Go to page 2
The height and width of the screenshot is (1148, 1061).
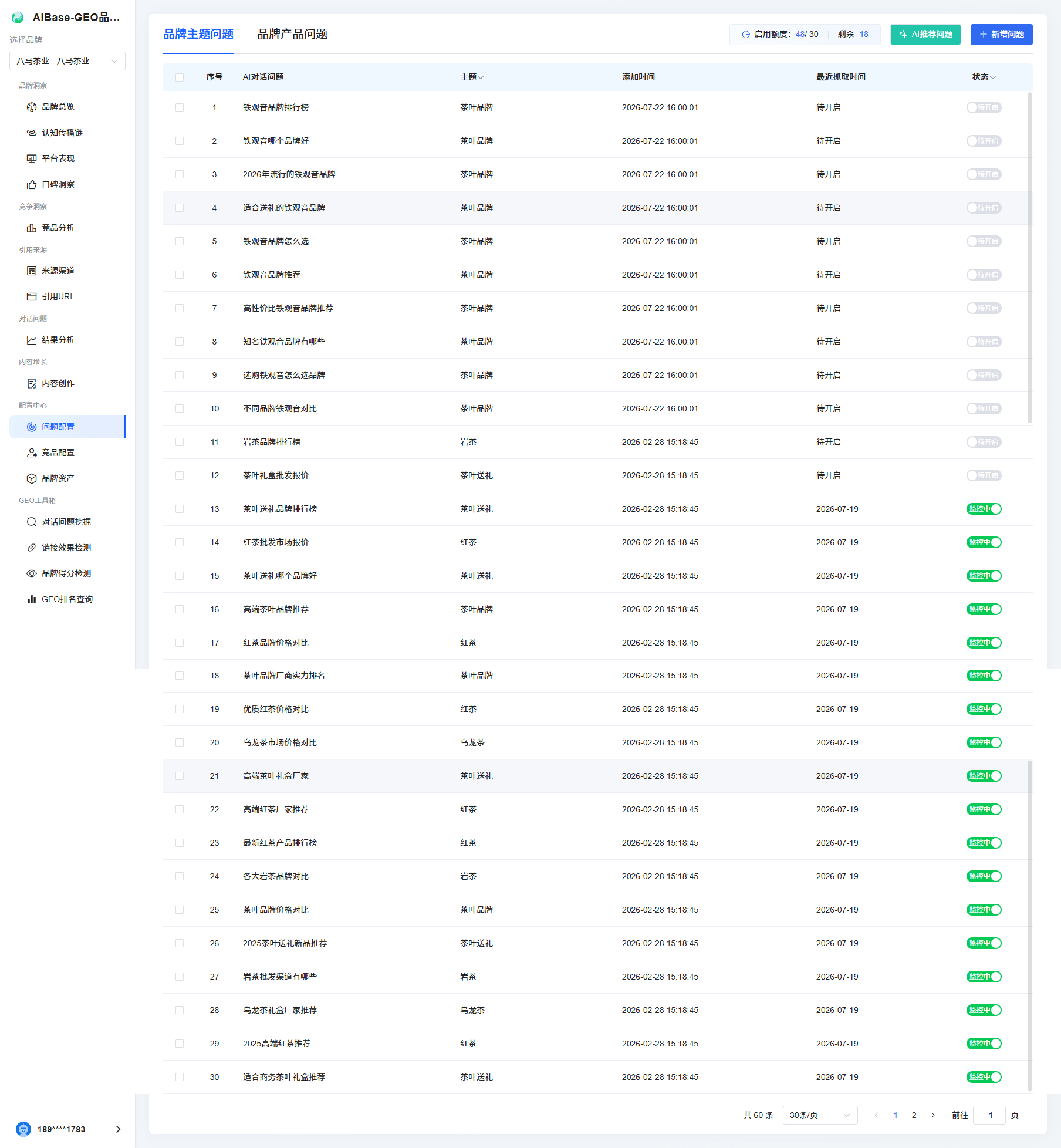914,1115
